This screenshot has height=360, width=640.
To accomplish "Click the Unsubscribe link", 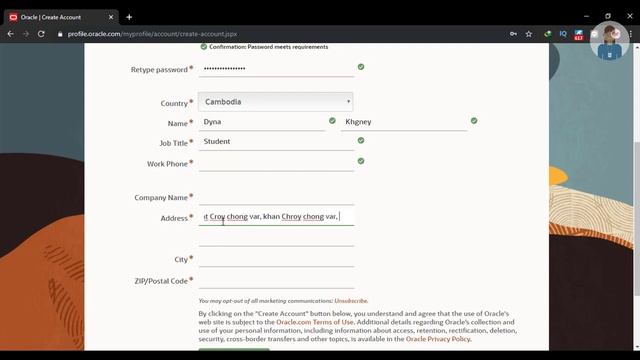I will click(351, 301).
